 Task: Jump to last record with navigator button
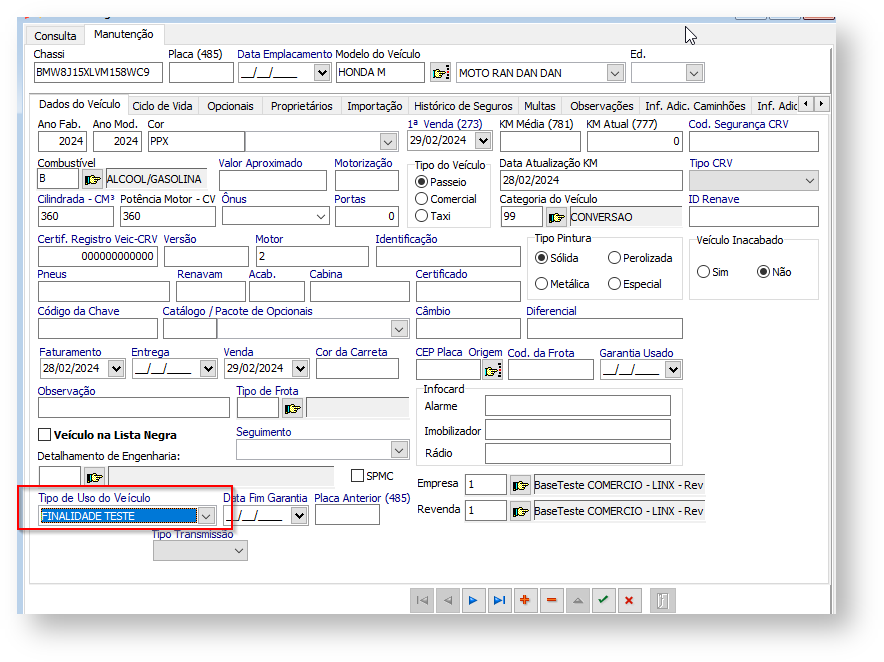click(x=499, y=600)
